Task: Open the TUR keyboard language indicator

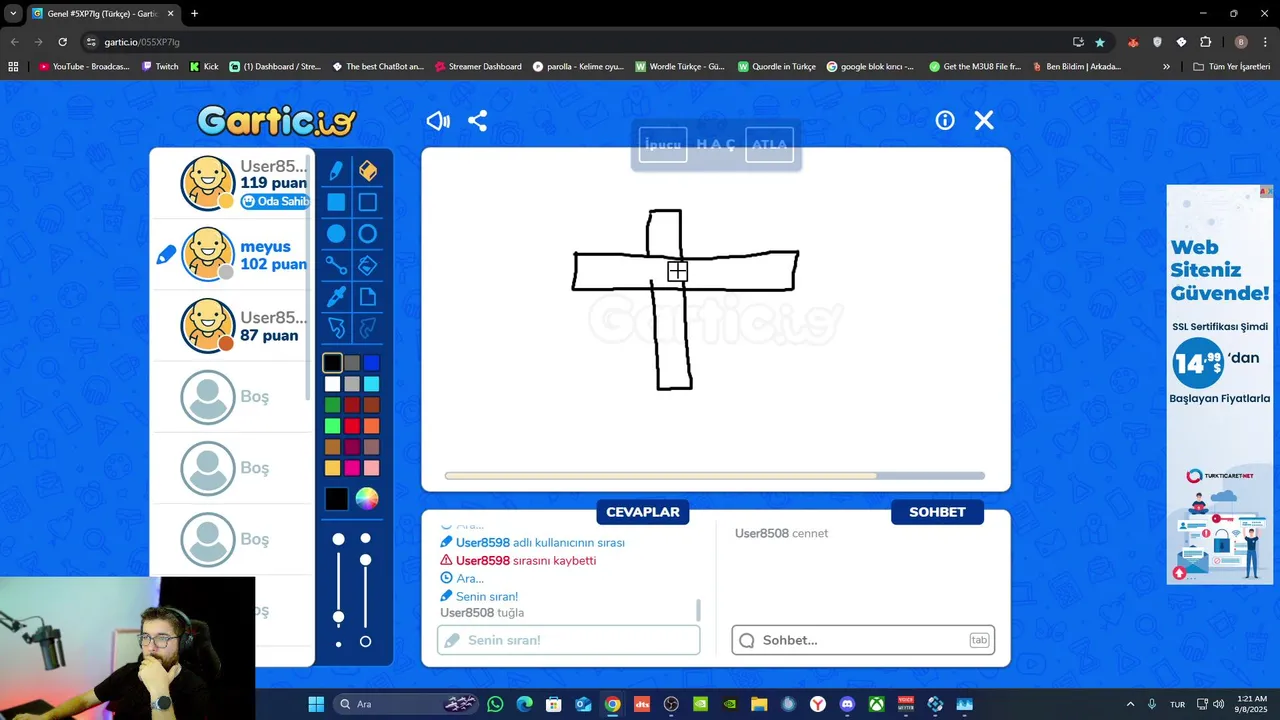Action: point(1178,704)
